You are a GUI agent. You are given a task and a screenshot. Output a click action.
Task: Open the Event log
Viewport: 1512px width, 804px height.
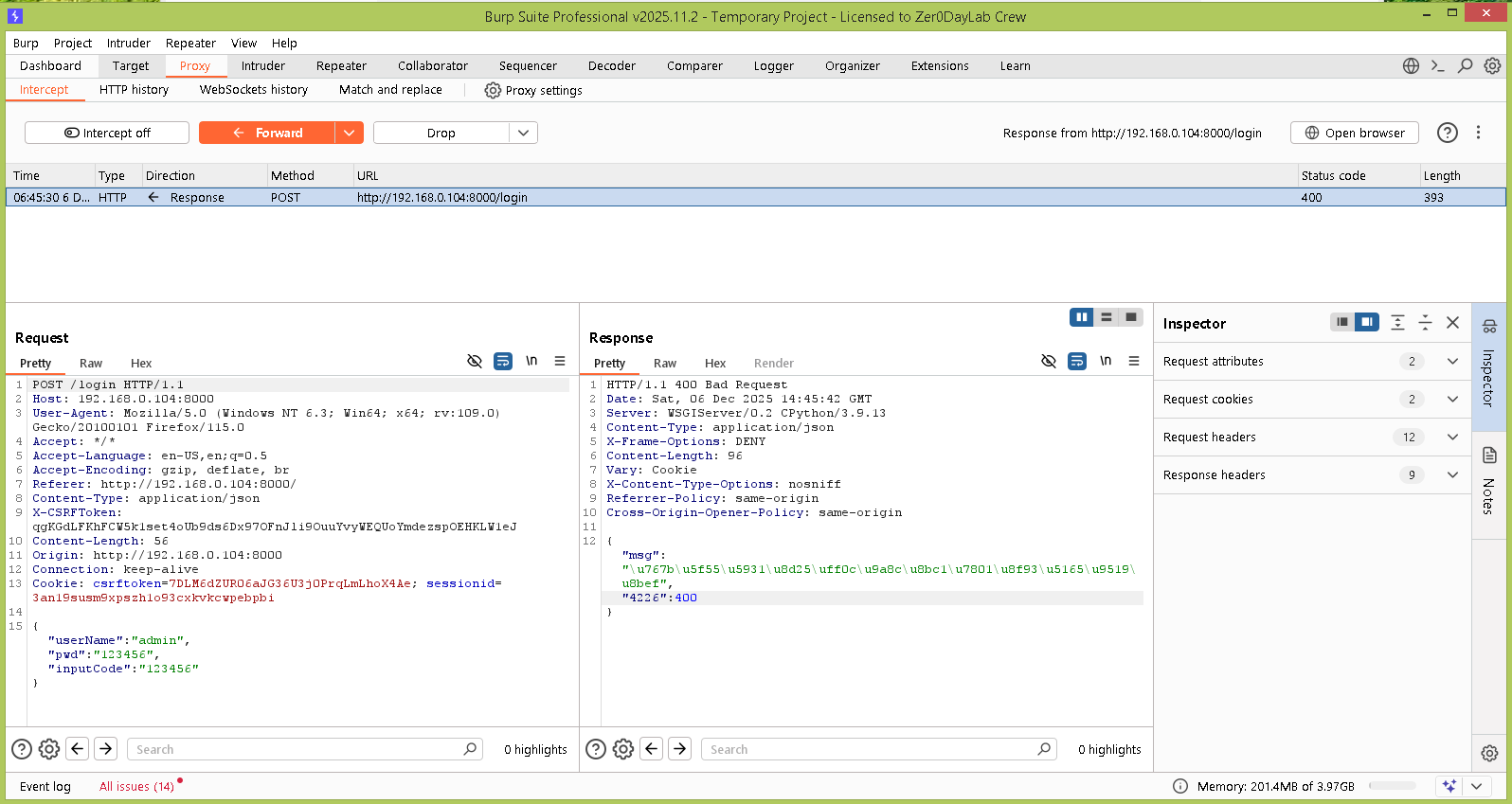45,786
